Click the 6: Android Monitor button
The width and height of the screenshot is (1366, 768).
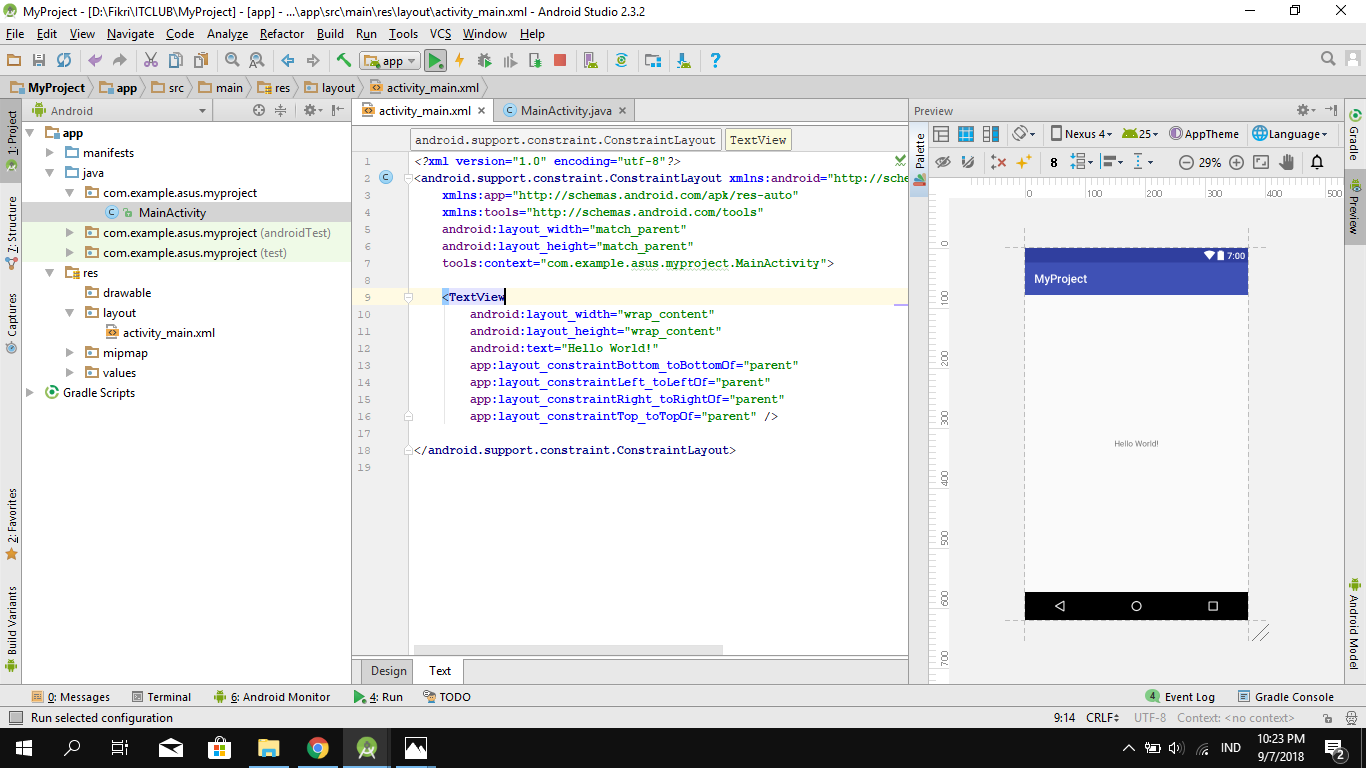pyautogui.click(x=273, y=696)
